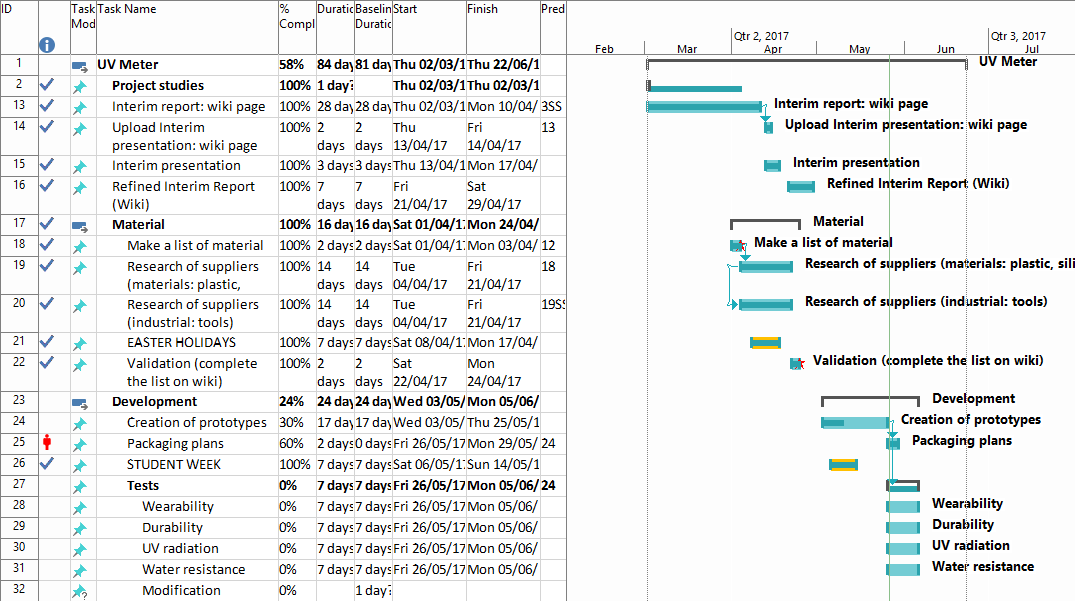Click the Start column header
The height and width of the screenshot is (601, 1075).
coord(428,27)
